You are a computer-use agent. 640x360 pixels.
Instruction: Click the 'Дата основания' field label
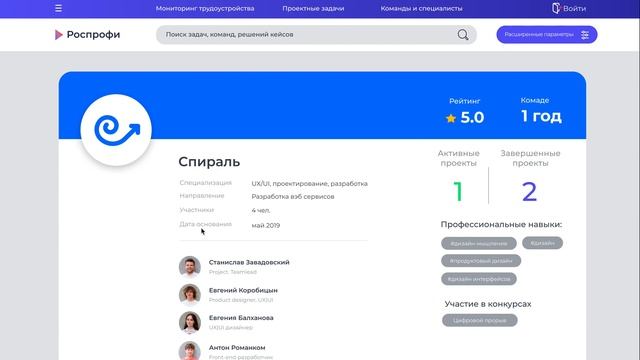[x=206, y=224]
